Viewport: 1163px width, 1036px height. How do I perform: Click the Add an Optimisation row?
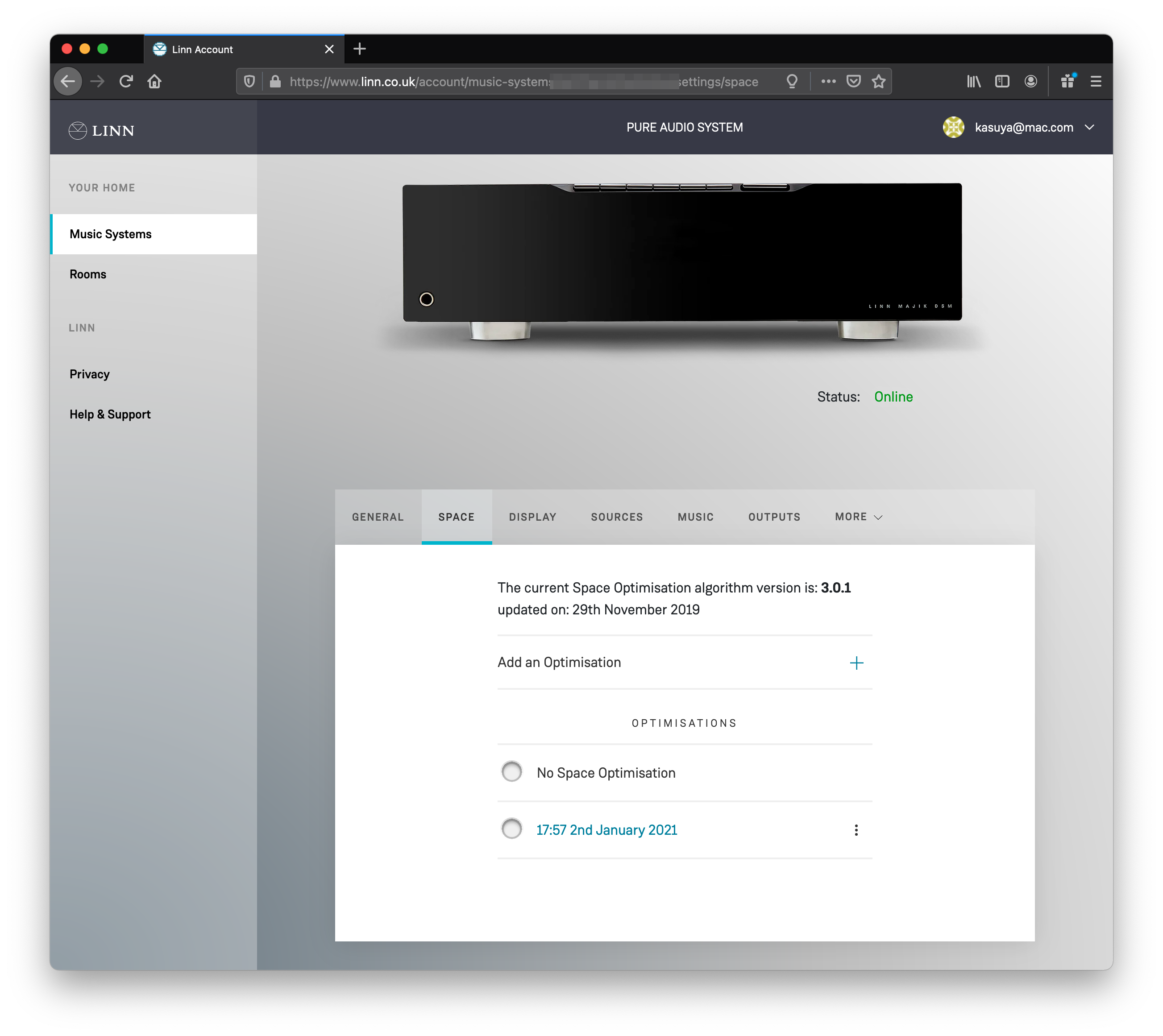tap(684, 663)
